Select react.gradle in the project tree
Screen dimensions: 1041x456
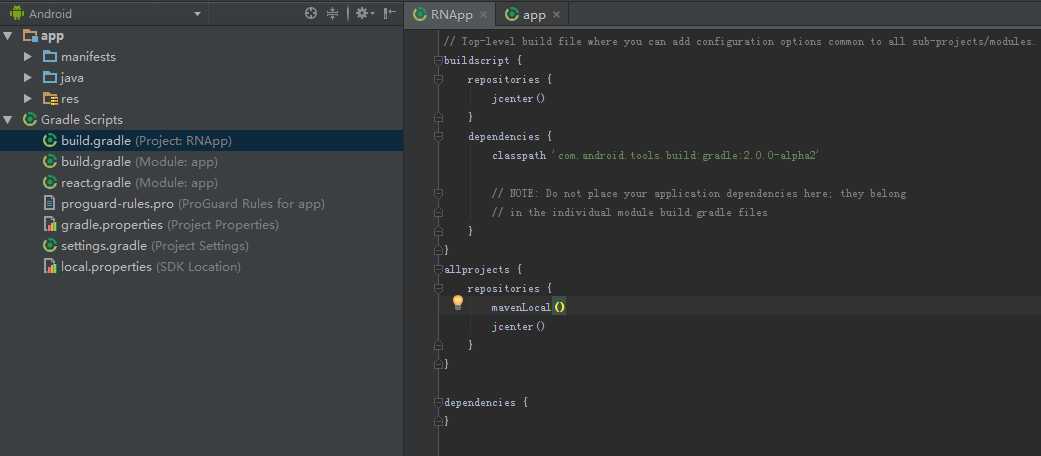tap(96, 183)
